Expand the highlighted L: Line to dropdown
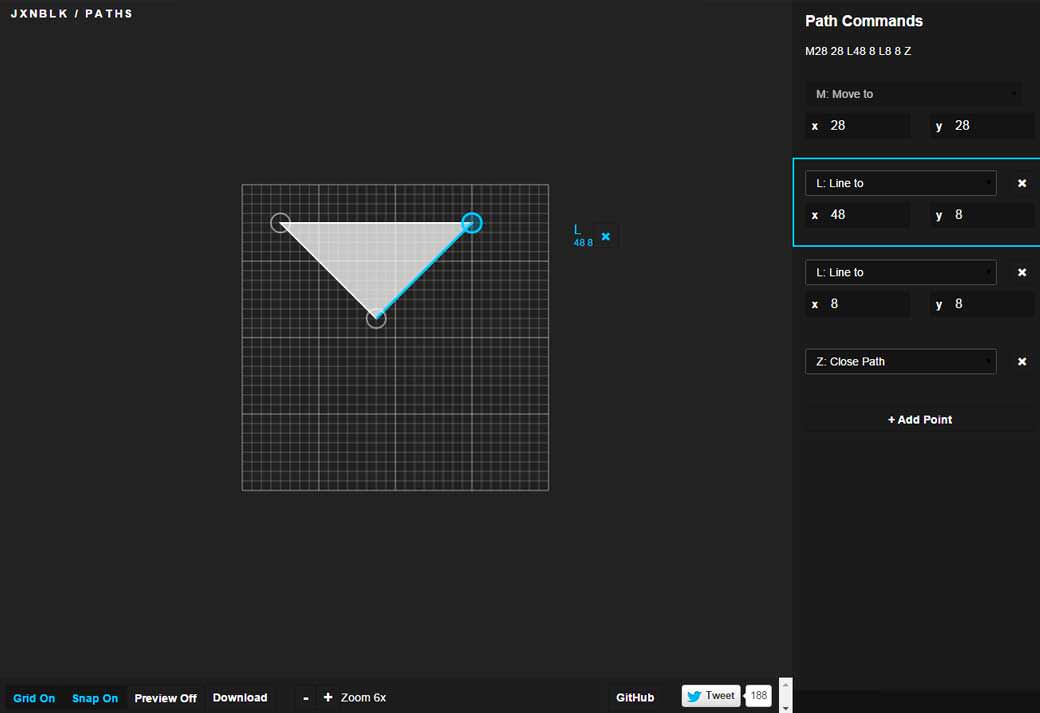The image size is (1040, 713). click(900, 183)
